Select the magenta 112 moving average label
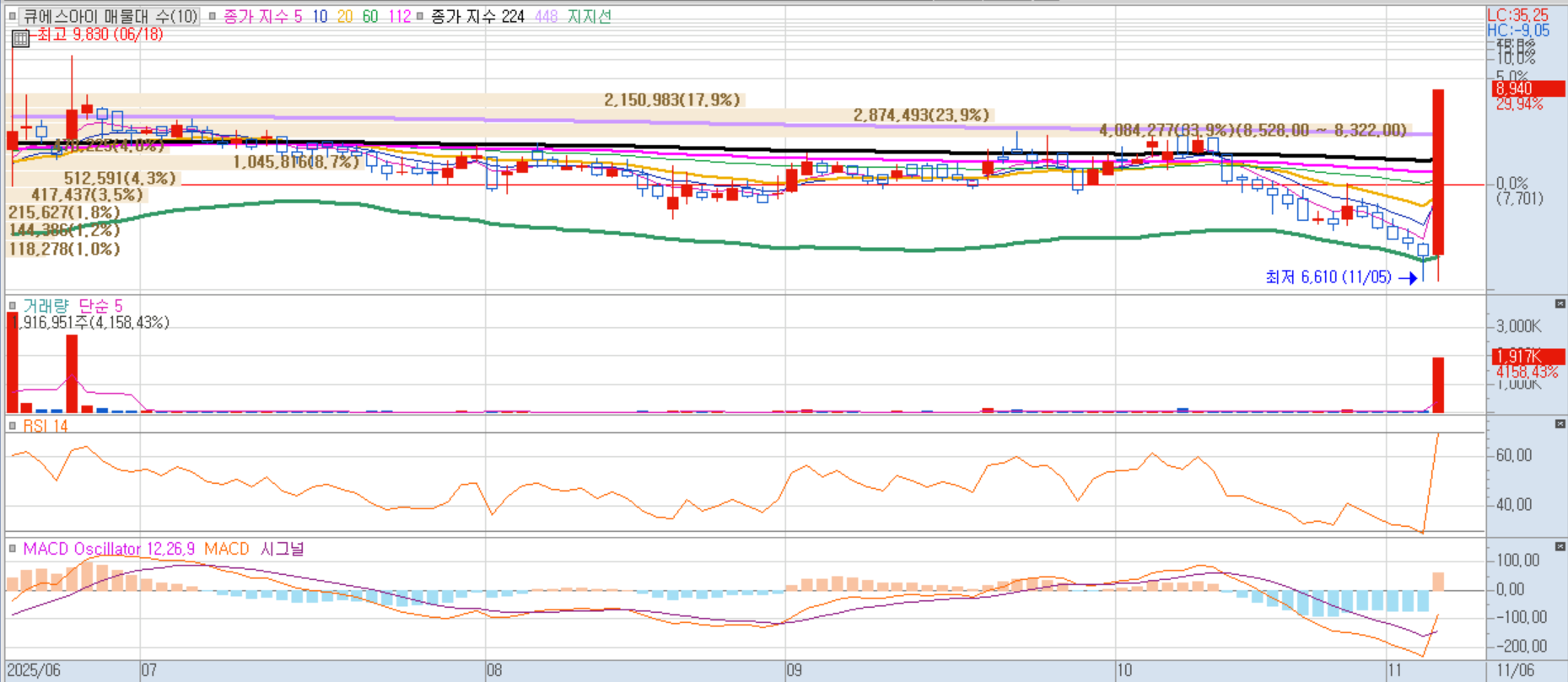Image resolution: width=1568 pixels, height=682 pixels. tap(400, 16)
